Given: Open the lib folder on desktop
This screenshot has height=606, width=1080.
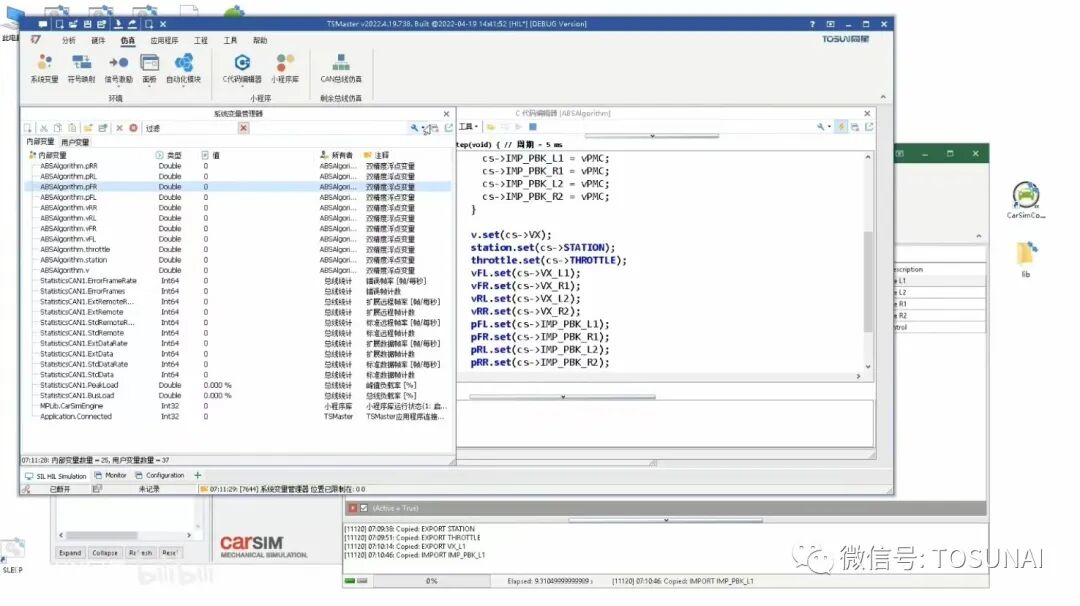Looking at the screenshot, I should 1026,258.
